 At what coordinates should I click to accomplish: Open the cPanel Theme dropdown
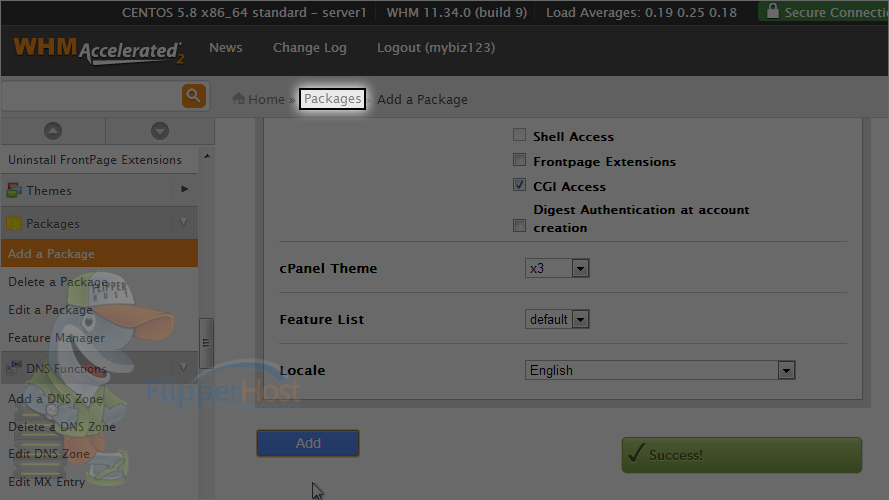click(x=557, y=268)
